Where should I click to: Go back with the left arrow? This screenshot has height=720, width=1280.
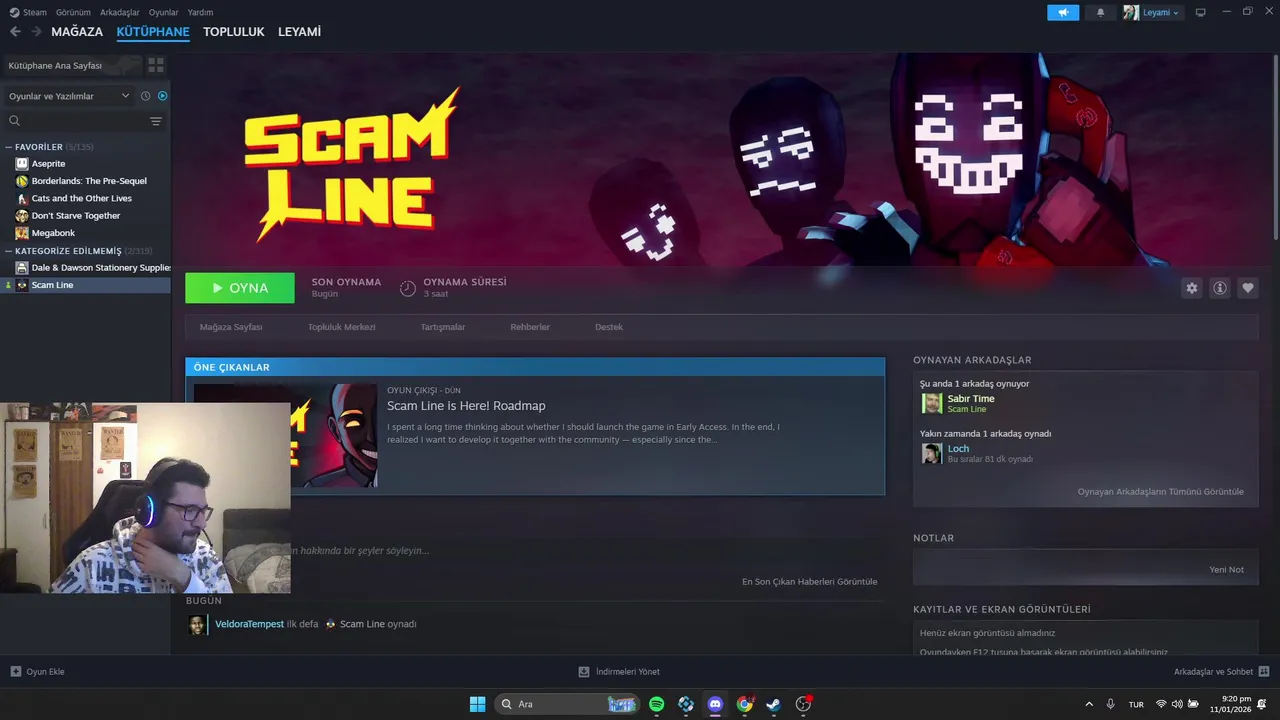(15, 32)
